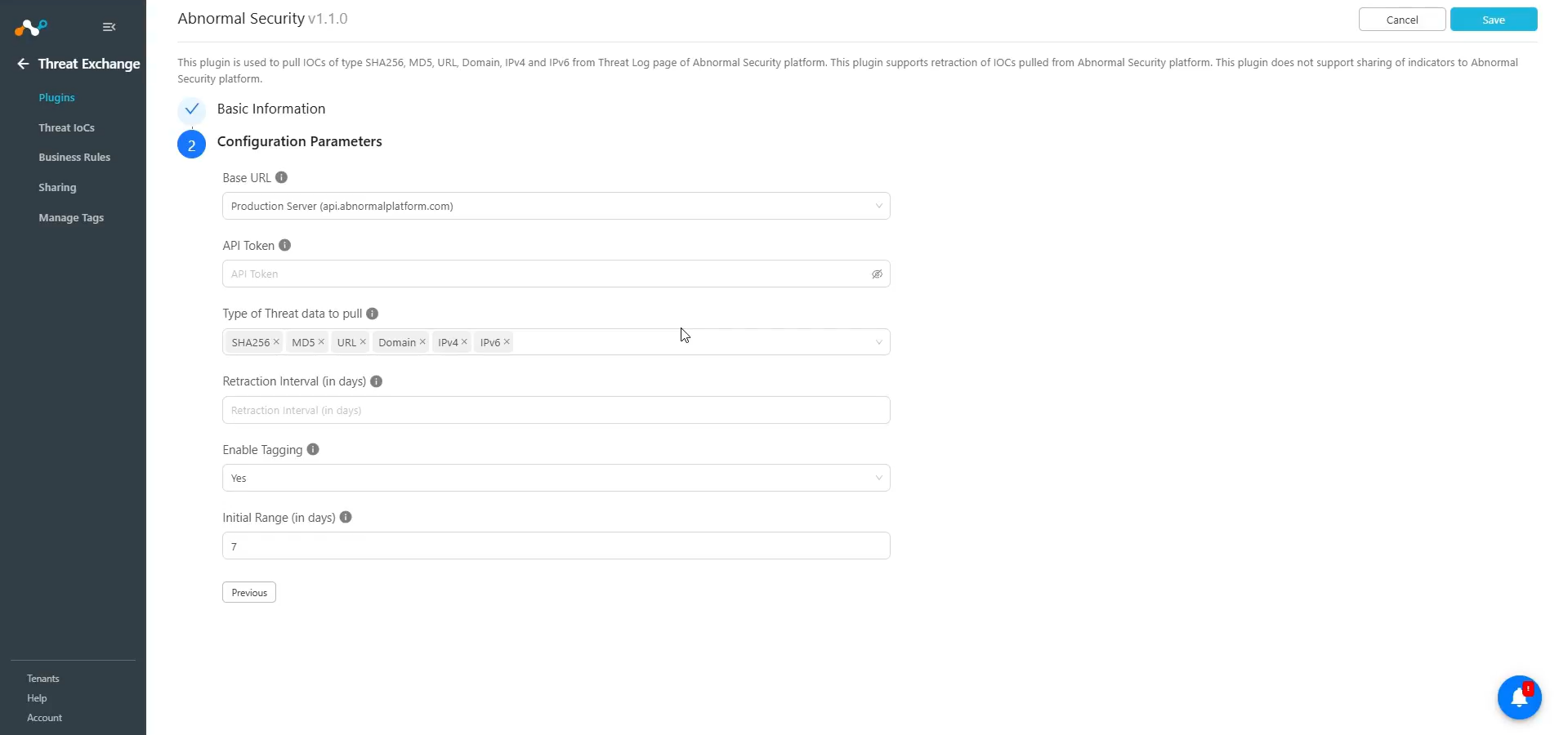Screen dimensions: 1568x735
Task: Remove the SHA256 tag
Action: tap(276, 342)
